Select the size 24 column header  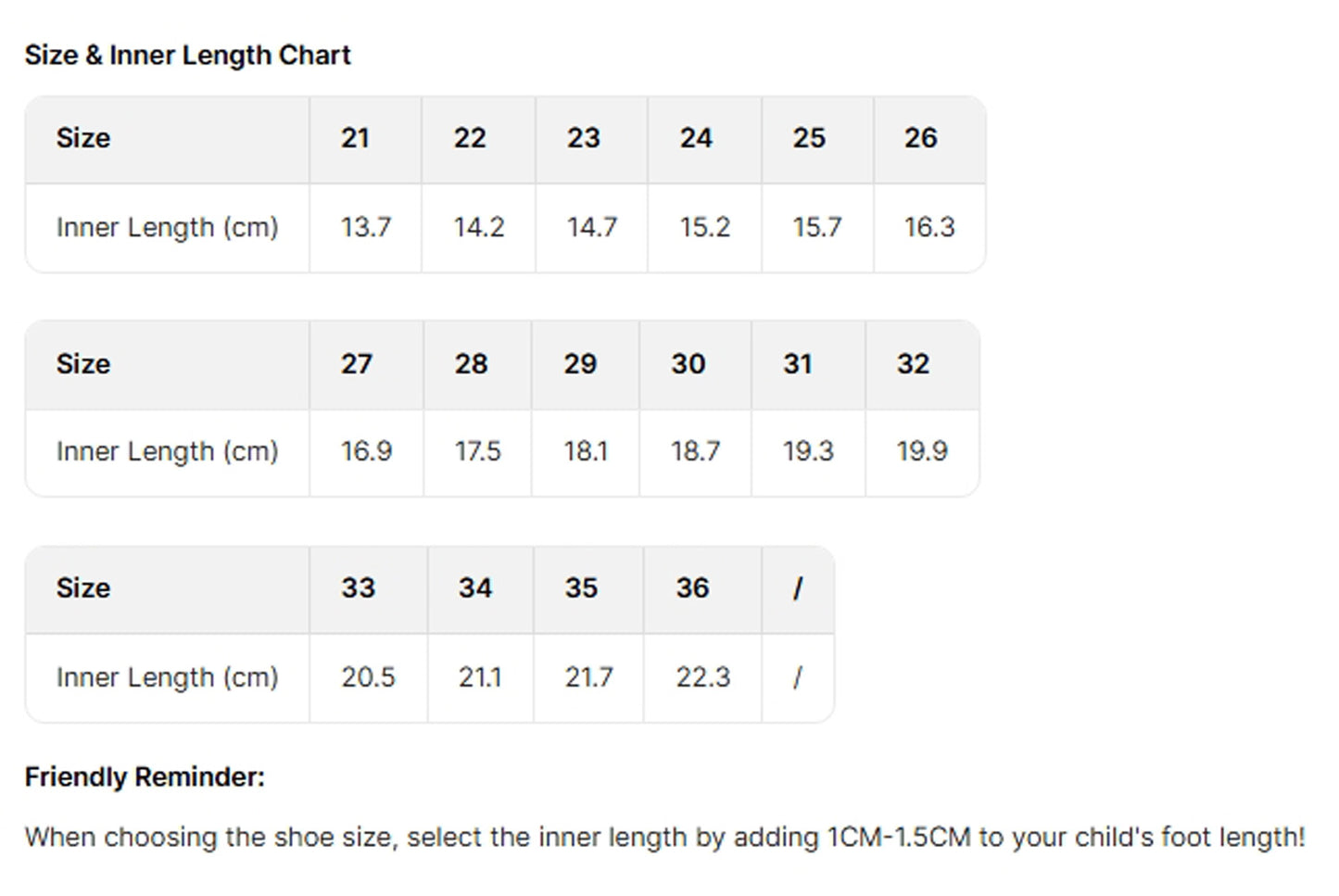coord(696,138)
